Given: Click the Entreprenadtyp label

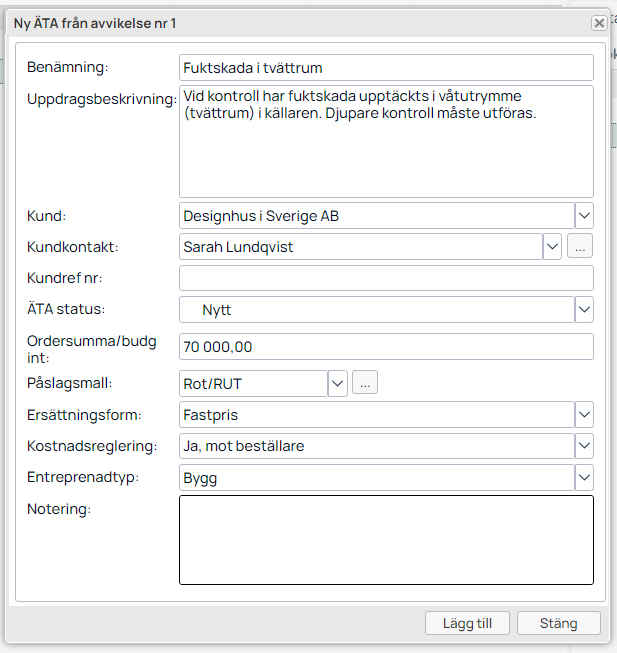Looking at the screenshot, I should 83,477.
